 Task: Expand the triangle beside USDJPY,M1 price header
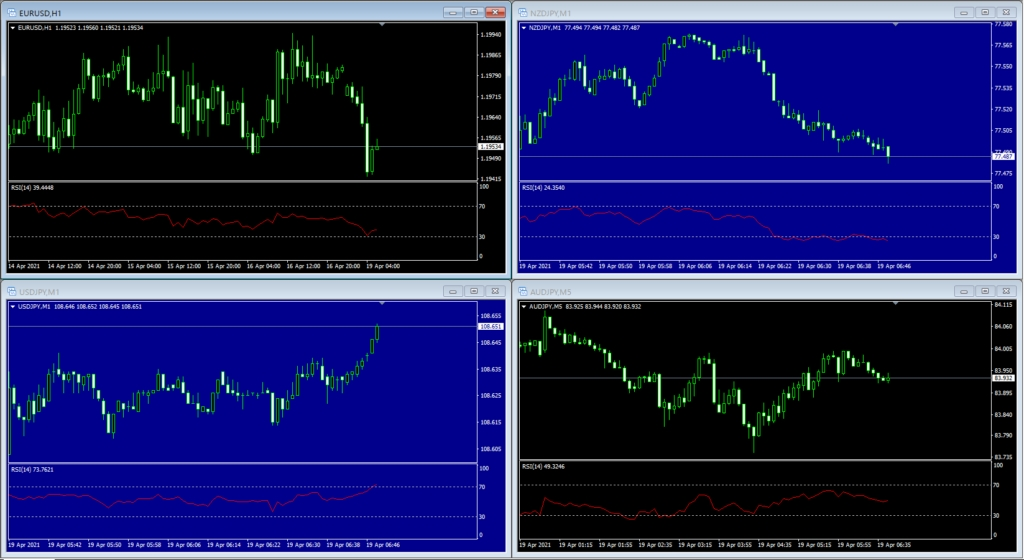tap(13, 306)
